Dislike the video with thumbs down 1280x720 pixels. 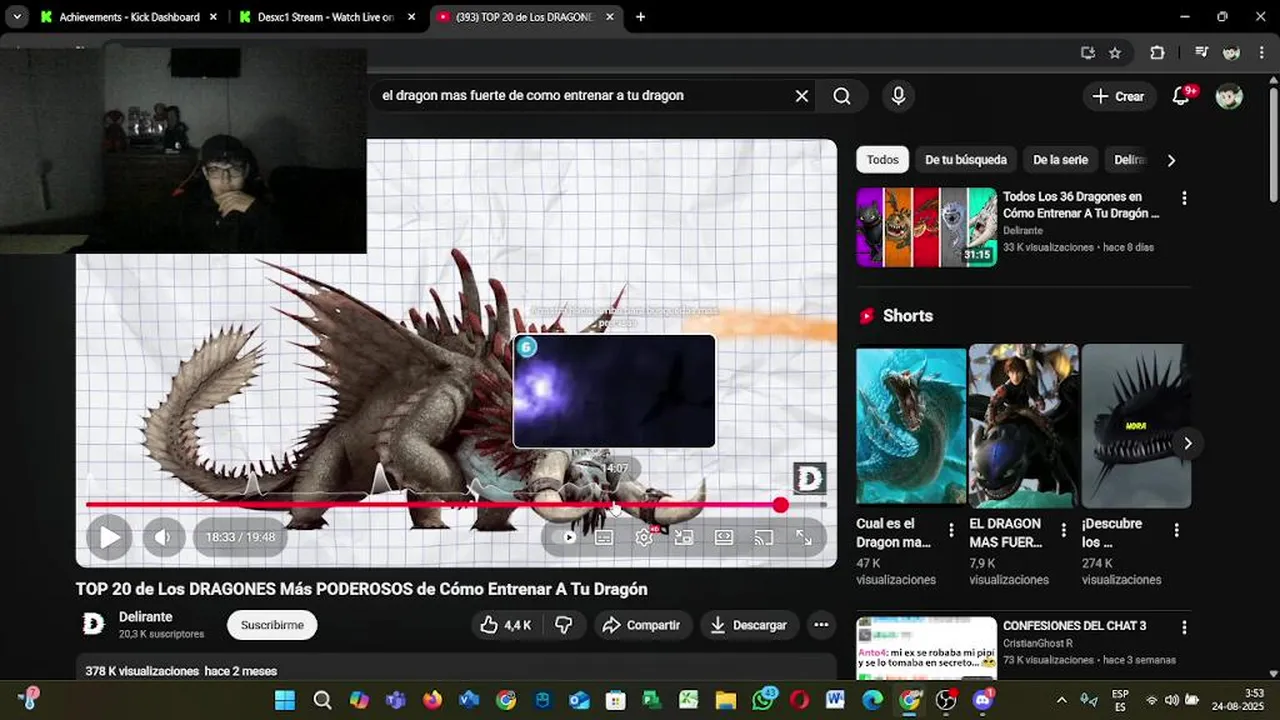point(564,625)
